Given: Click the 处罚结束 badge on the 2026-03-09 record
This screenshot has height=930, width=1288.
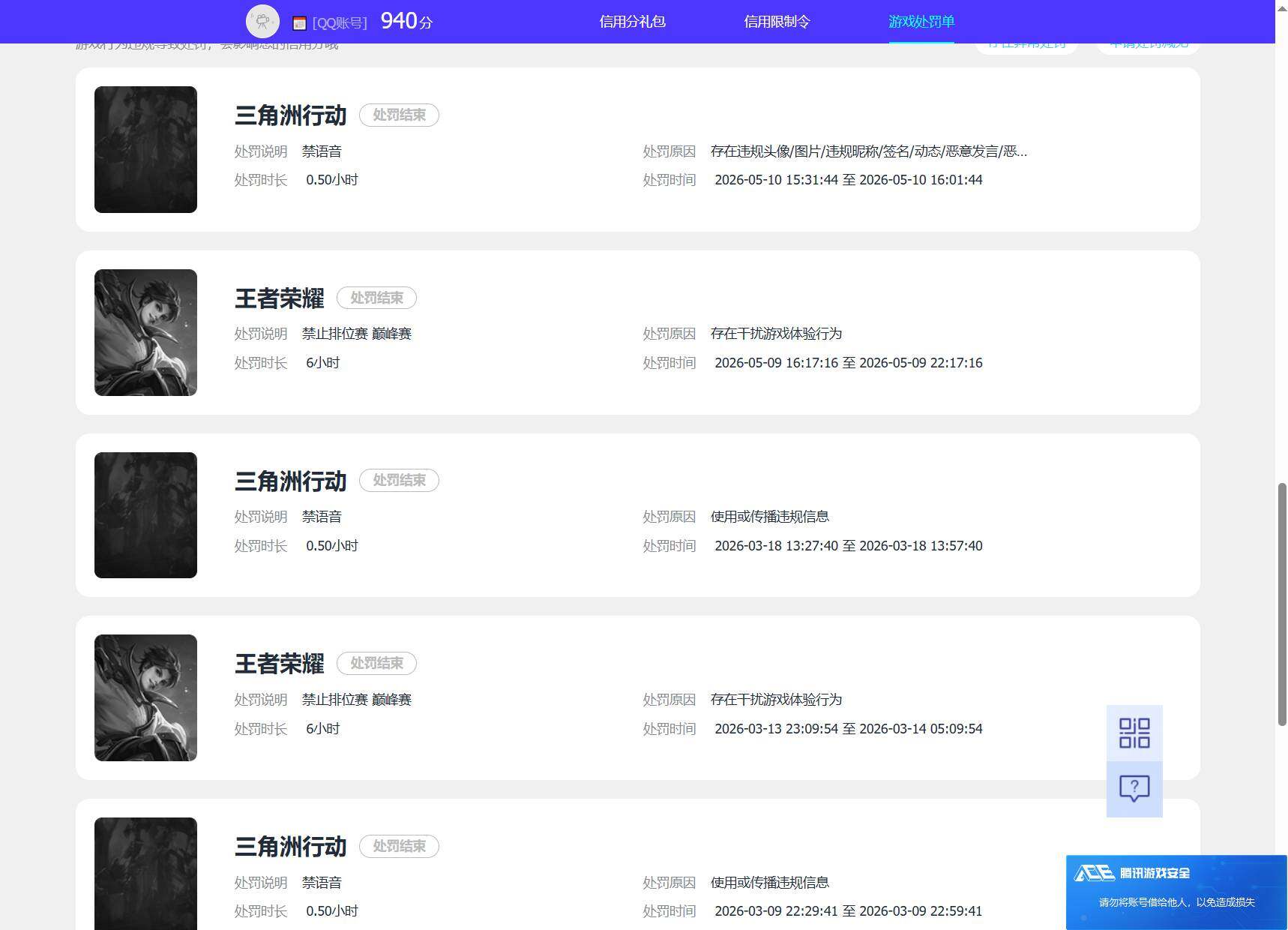Looking at the screenshot, I should (399, 846).
